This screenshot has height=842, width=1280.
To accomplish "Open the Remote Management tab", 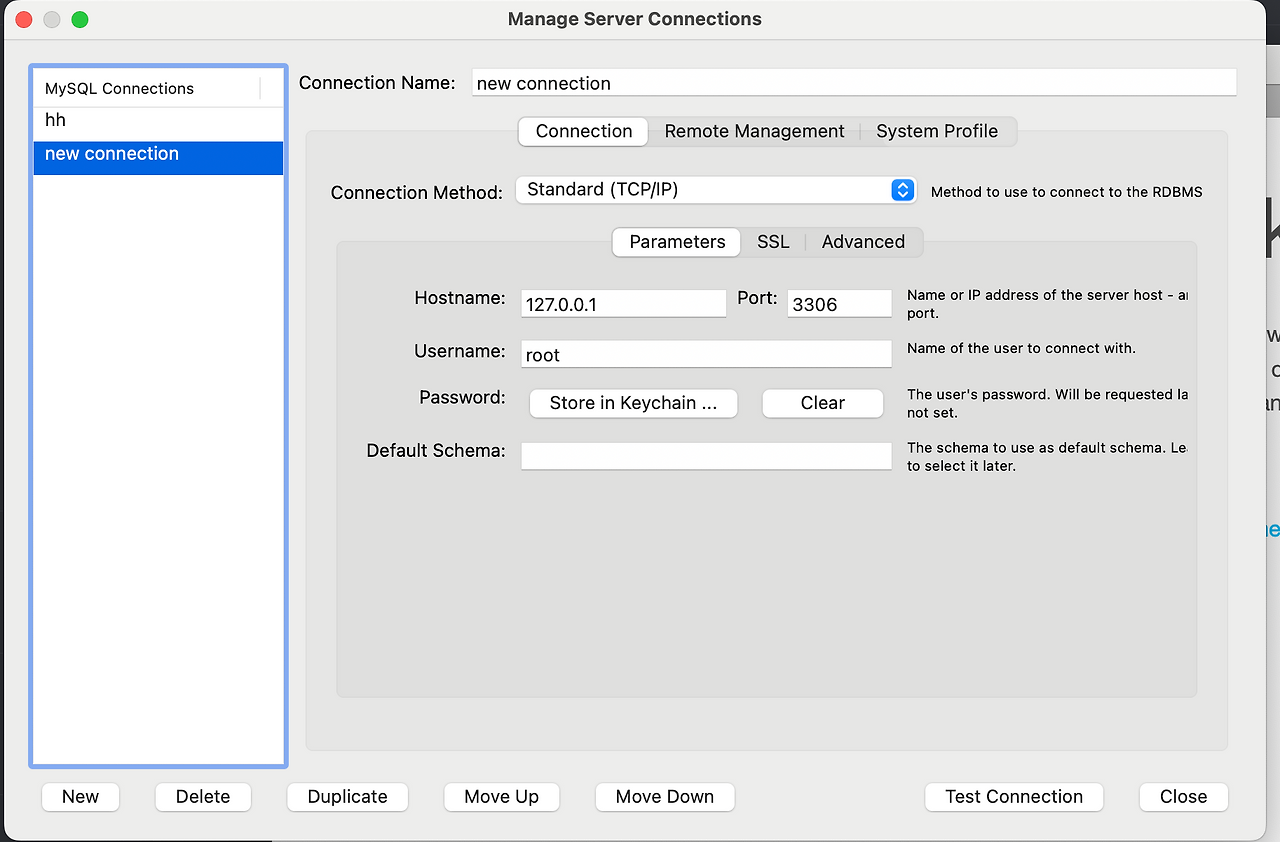I will tap(754, 131).
